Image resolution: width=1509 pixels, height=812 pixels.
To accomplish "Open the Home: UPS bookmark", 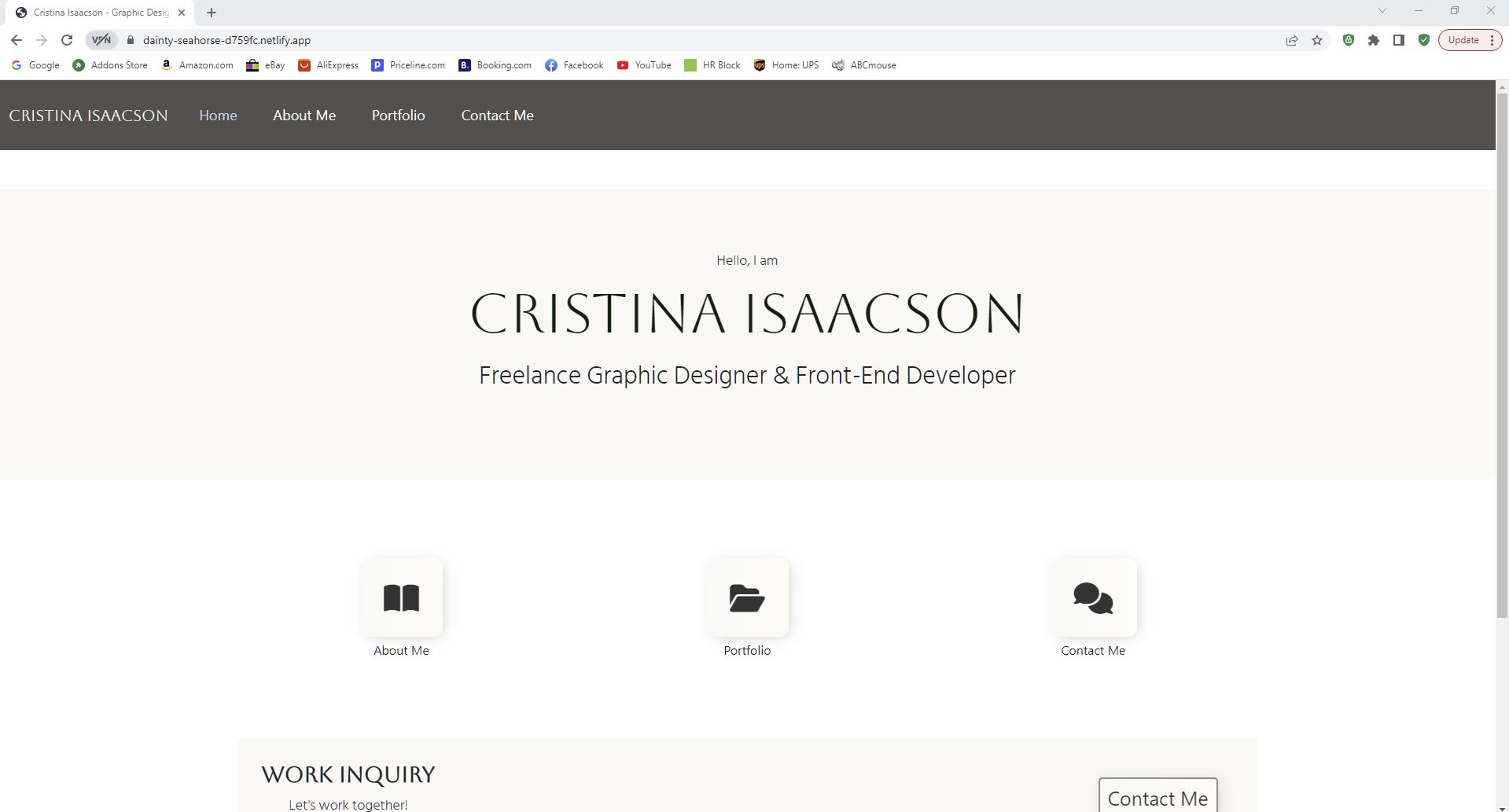I will click(786, 65).
